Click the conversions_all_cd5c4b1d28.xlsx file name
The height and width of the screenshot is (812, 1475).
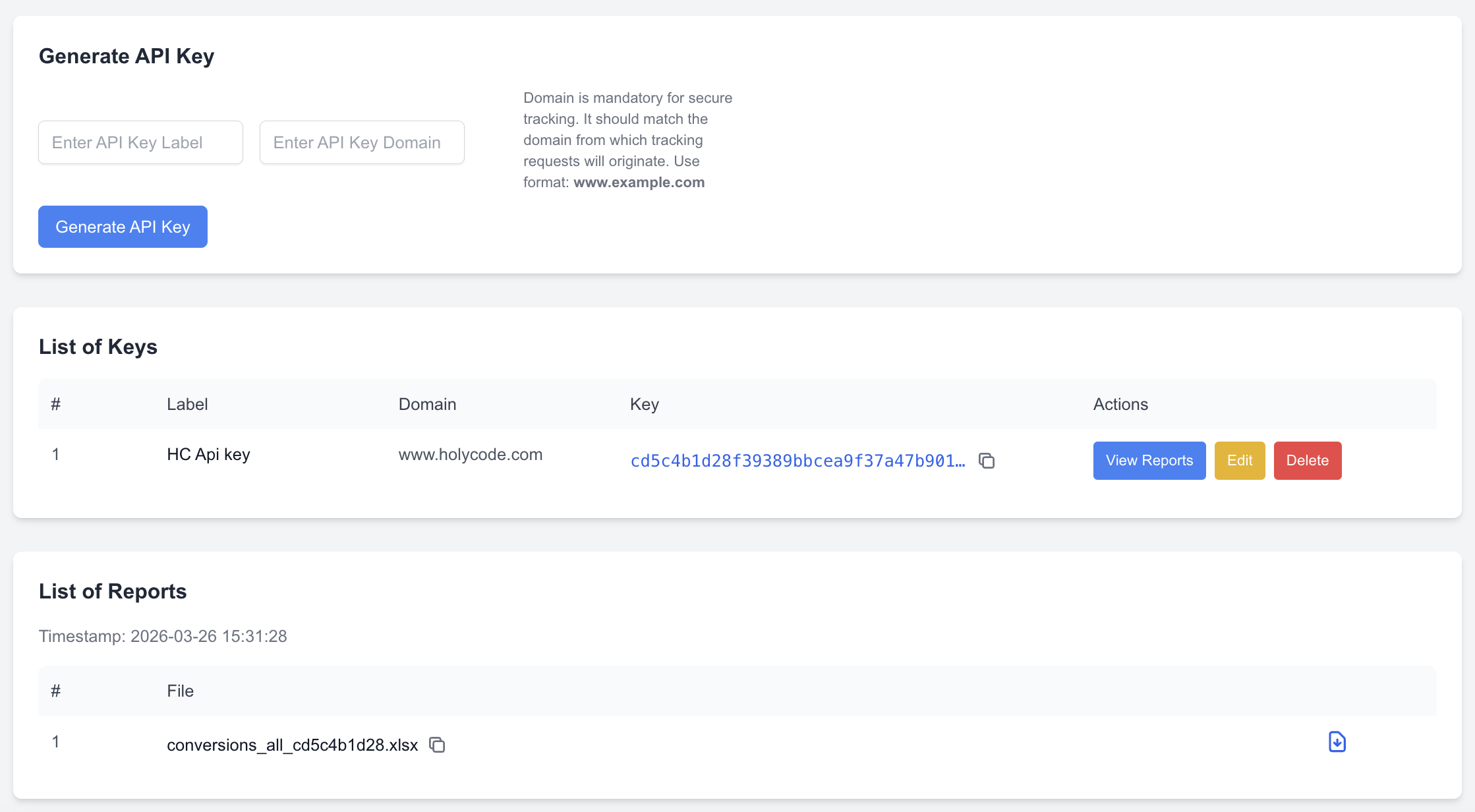coord(292,744)
